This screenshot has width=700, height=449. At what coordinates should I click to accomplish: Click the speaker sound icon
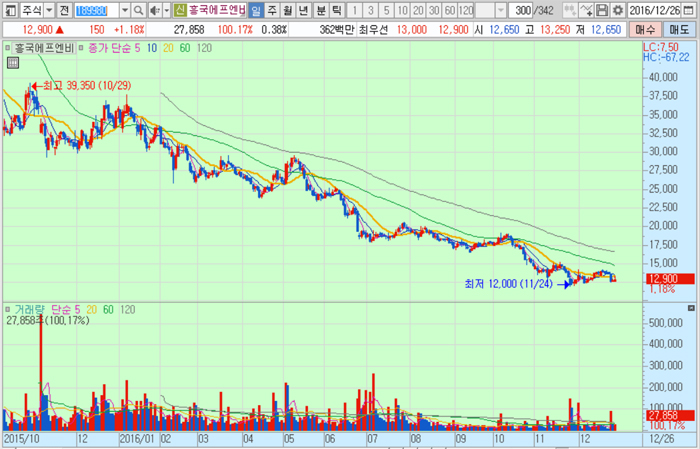tap(154, 10)
